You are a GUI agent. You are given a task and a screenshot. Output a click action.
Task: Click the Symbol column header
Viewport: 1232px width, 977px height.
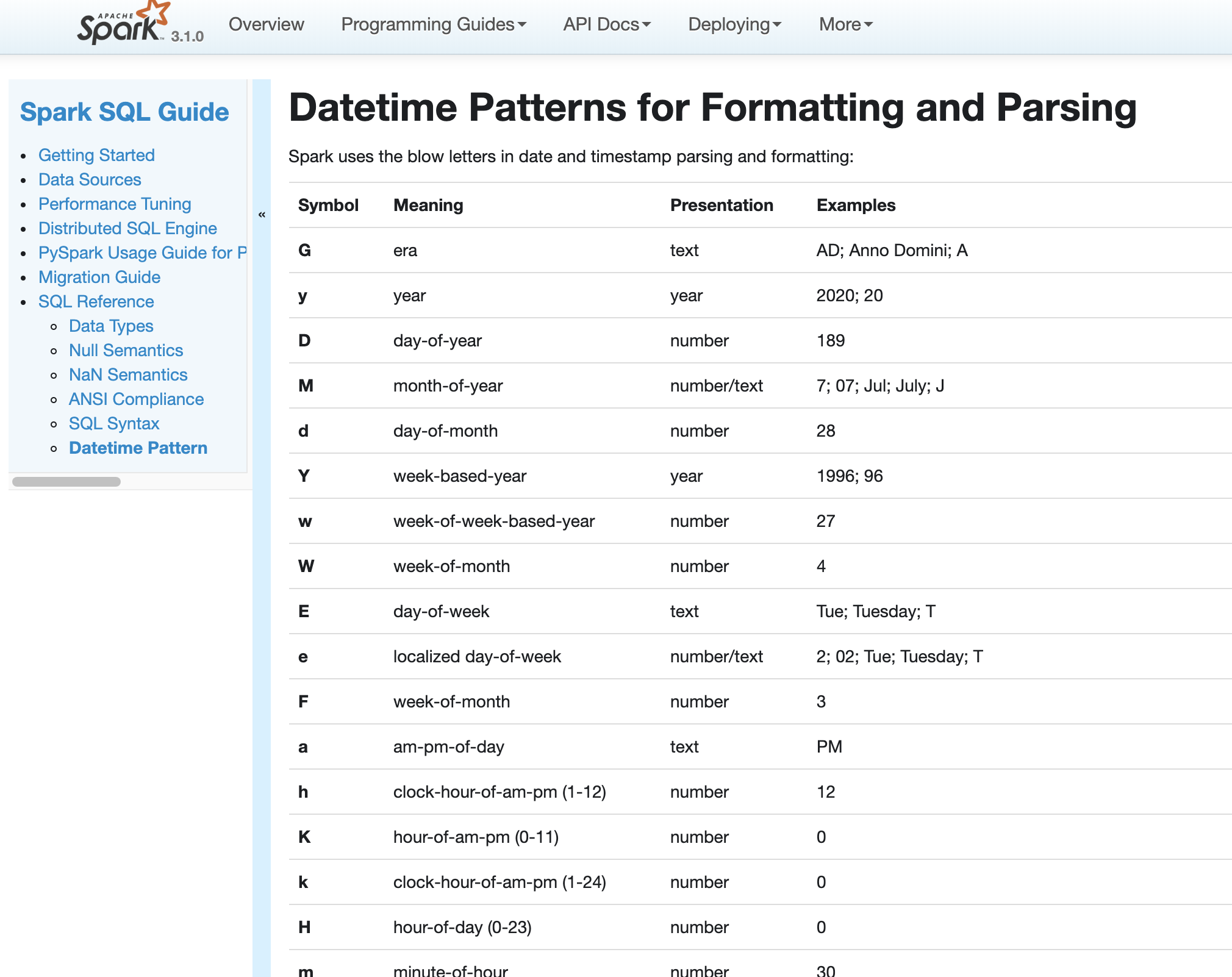coord(328,205)
